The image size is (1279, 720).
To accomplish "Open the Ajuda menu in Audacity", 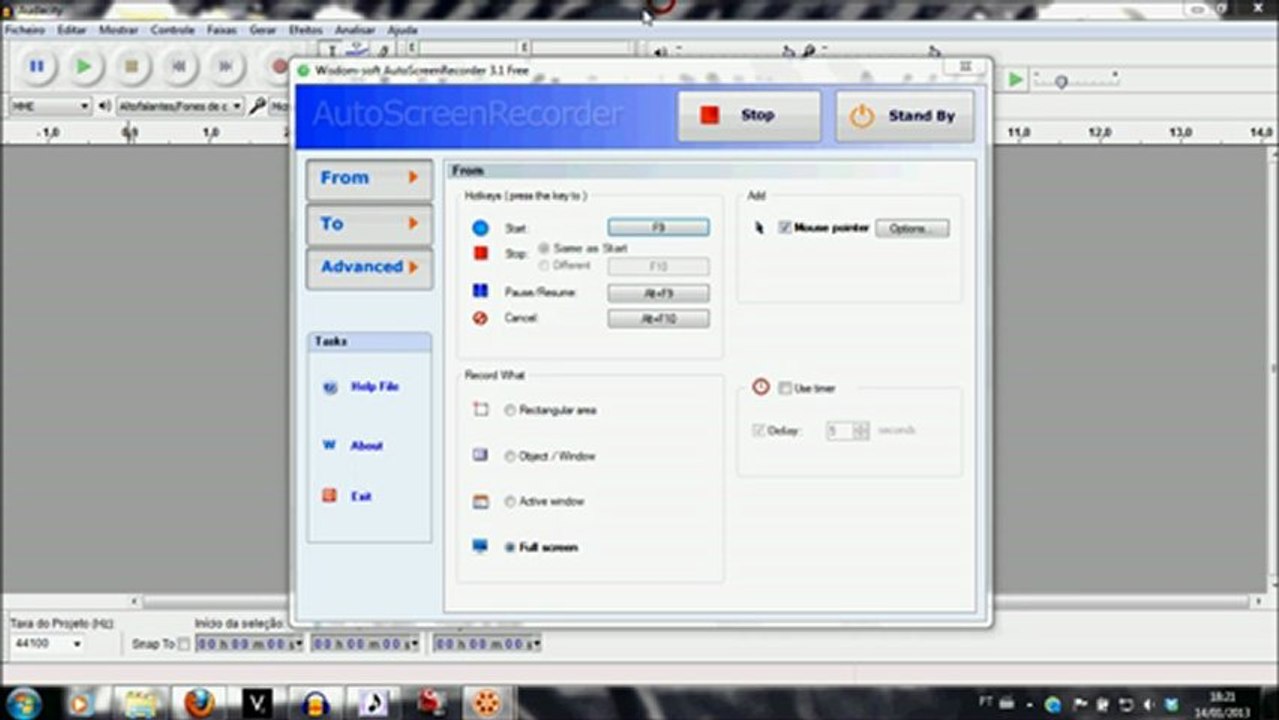I will (402, 30).
